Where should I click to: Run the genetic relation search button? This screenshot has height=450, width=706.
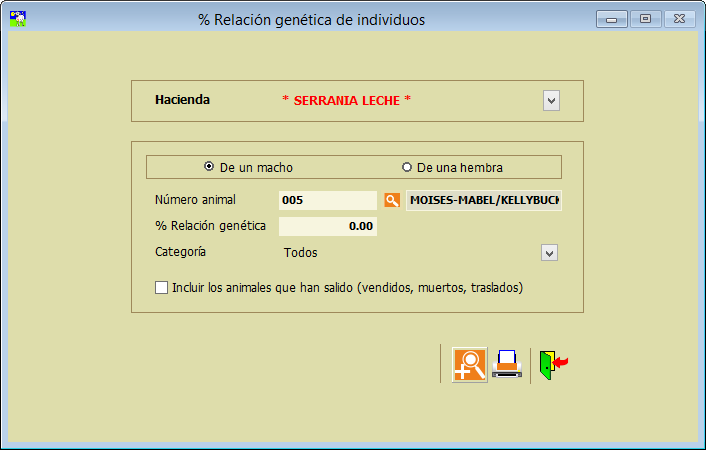[x=469, y=364]
